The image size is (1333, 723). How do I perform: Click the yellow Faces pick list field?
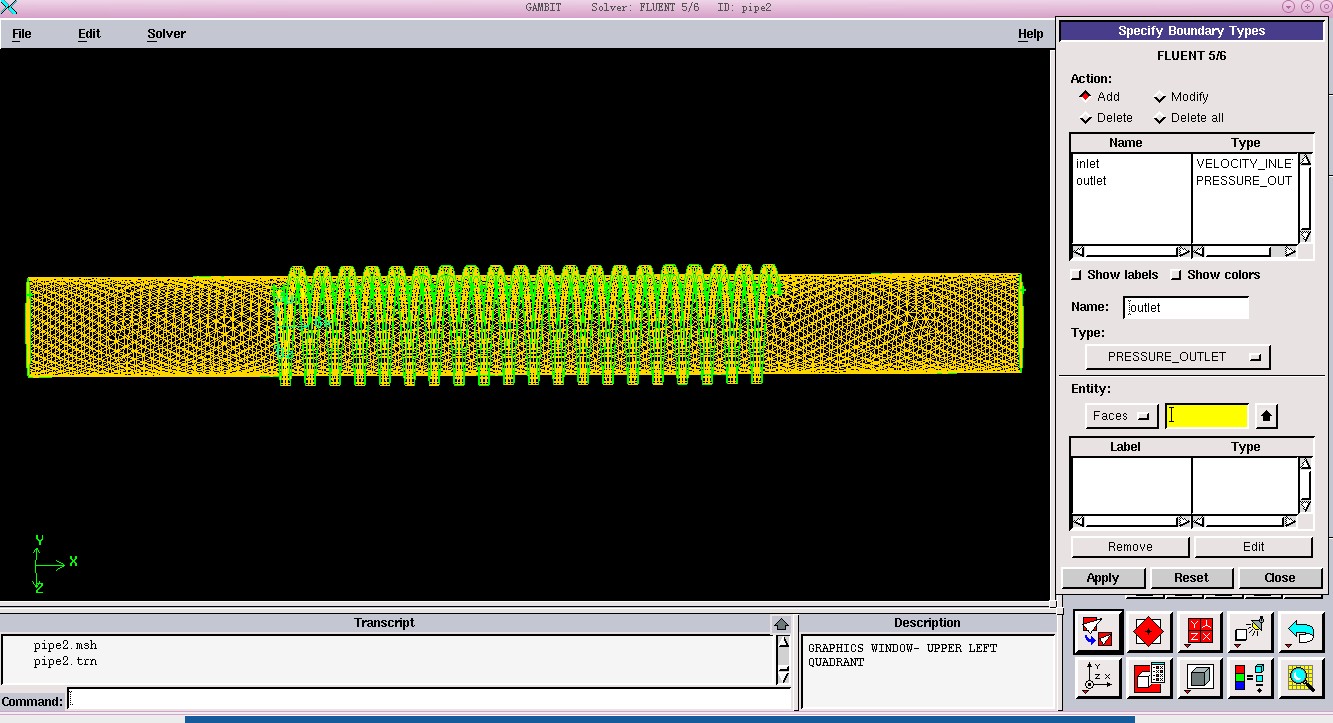1207,416
